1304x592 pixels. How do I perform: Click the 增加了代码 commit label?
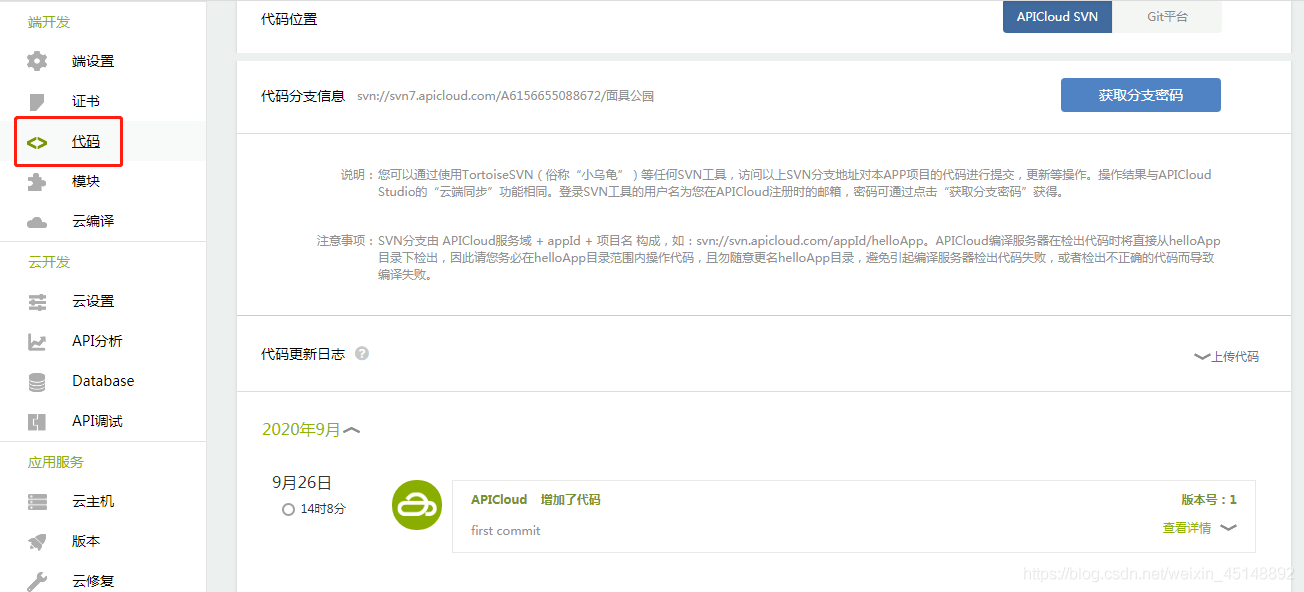[570, 499]
